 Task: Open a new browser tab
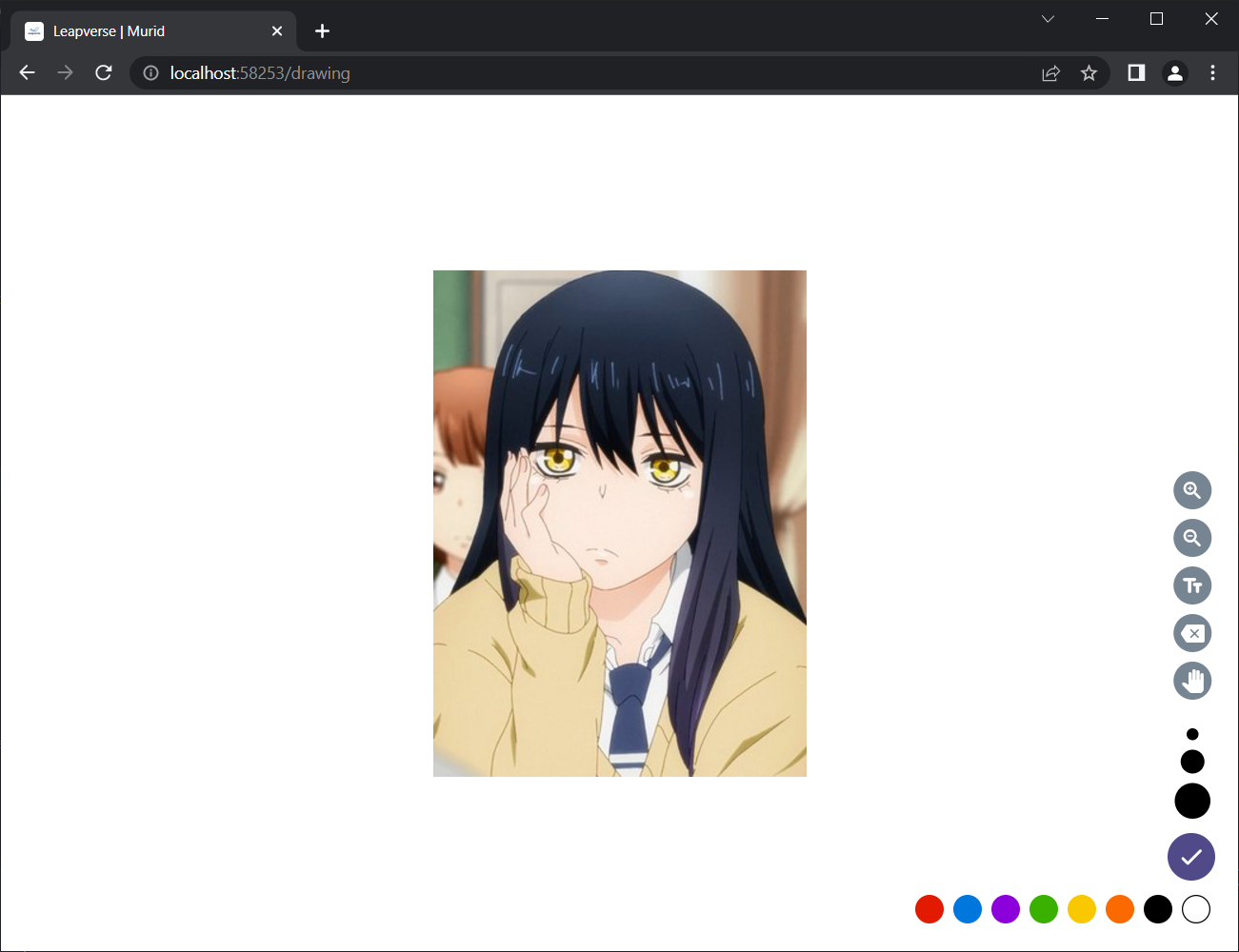[x=322, y=31]
